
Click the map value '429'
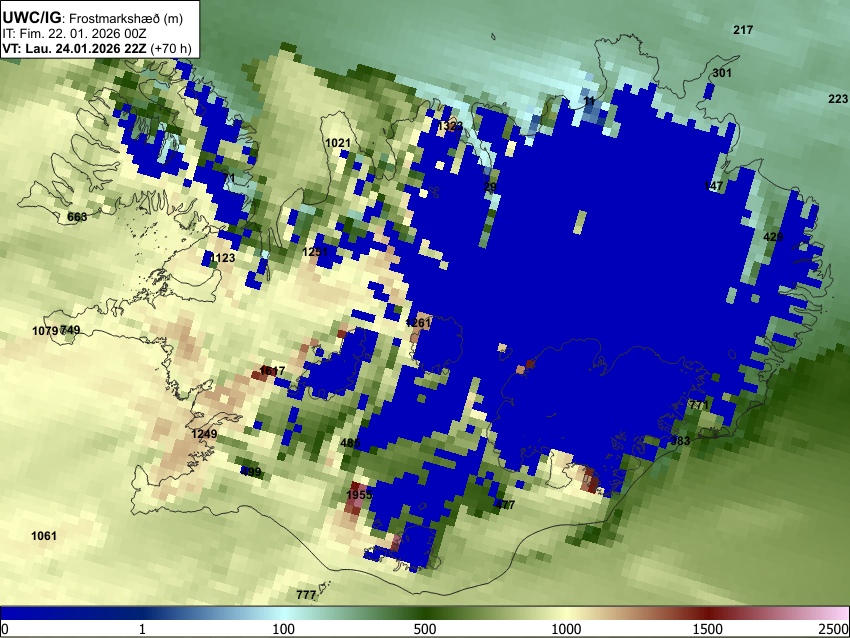[x=773, y=237]
